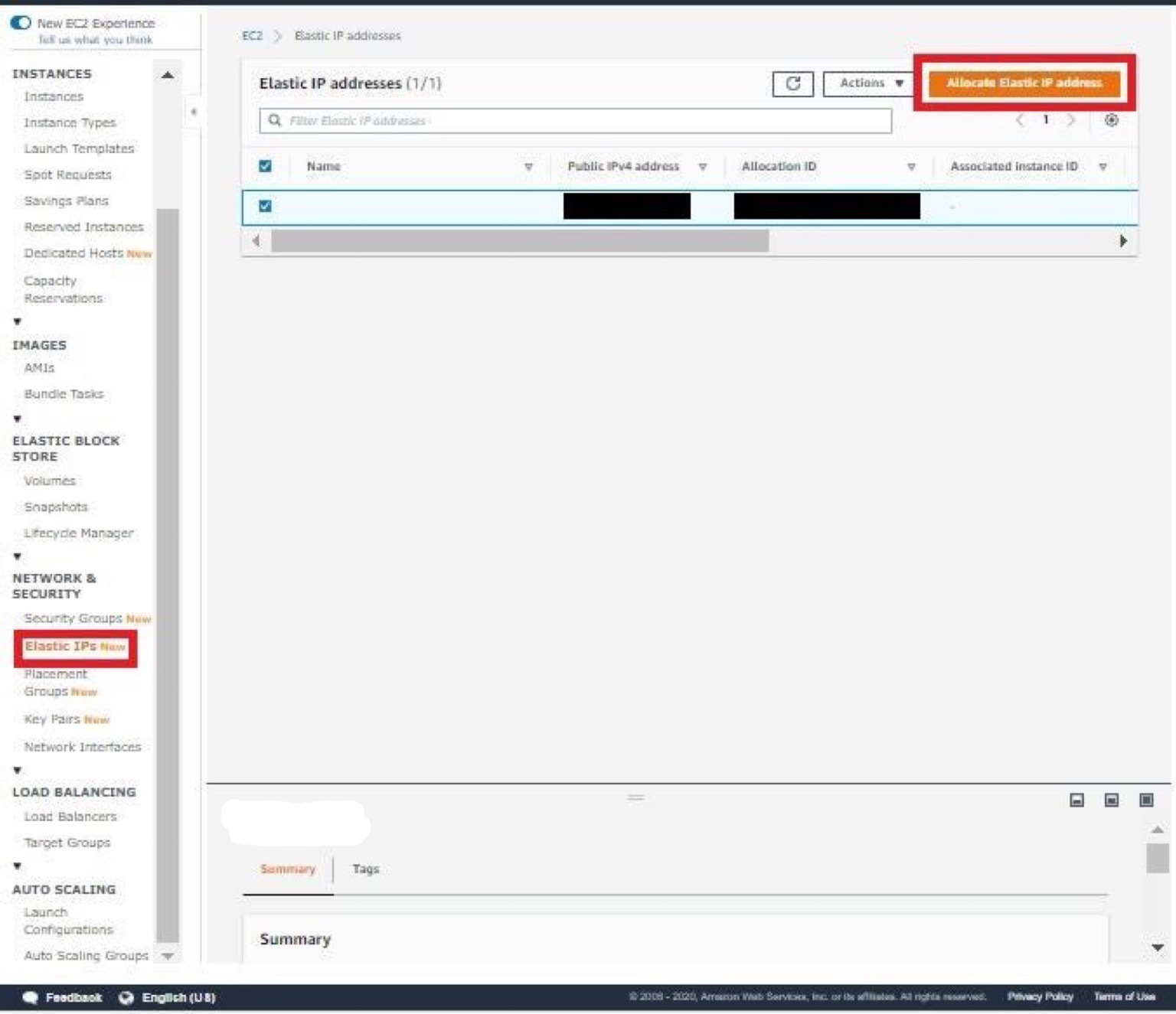The height and width of the screenshot is (1014, 1176).
Task: Open Savings Plans in sidebar
Action: (x=67, y=201)
